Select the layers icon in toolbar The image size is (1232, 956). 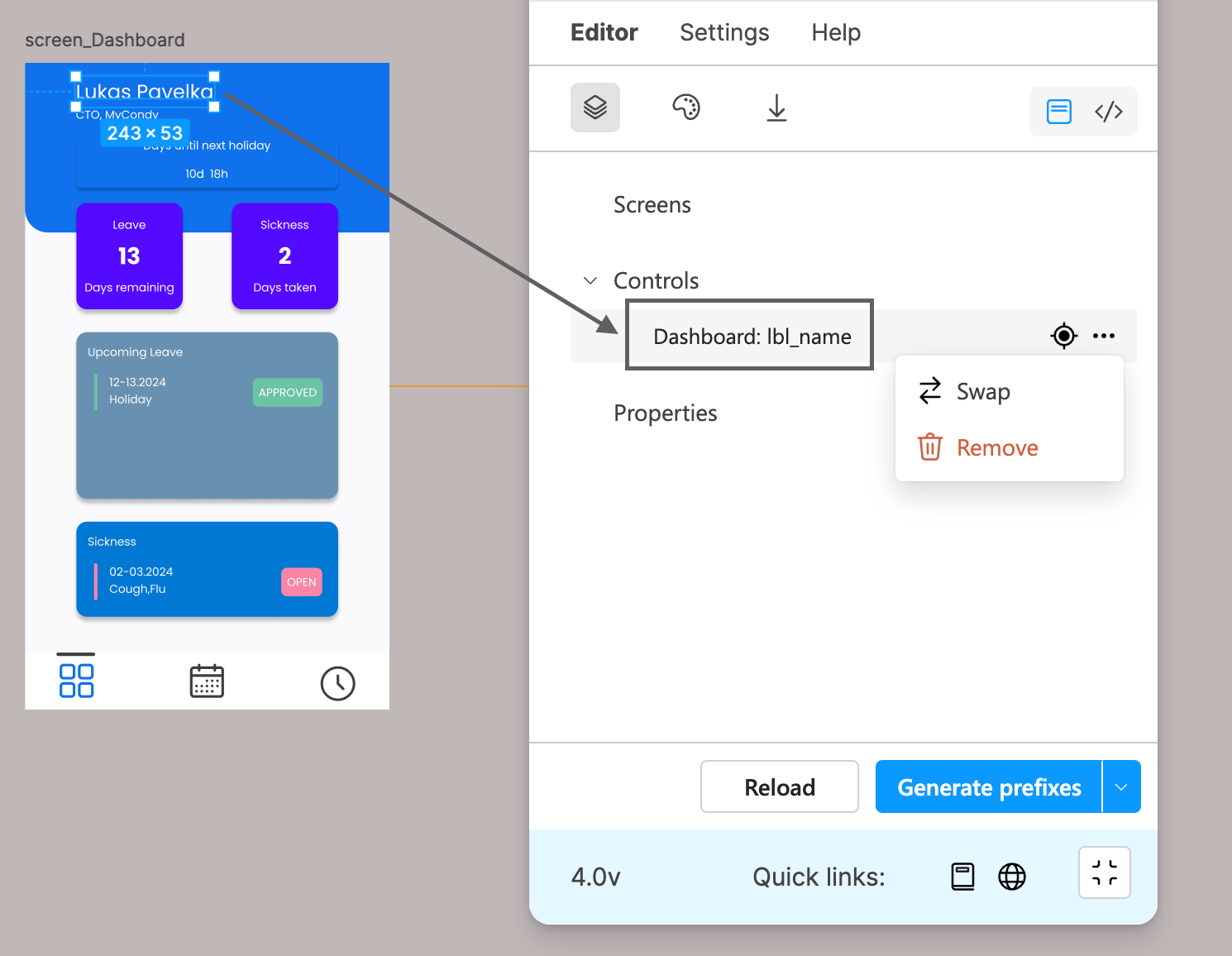click(595, 108)
